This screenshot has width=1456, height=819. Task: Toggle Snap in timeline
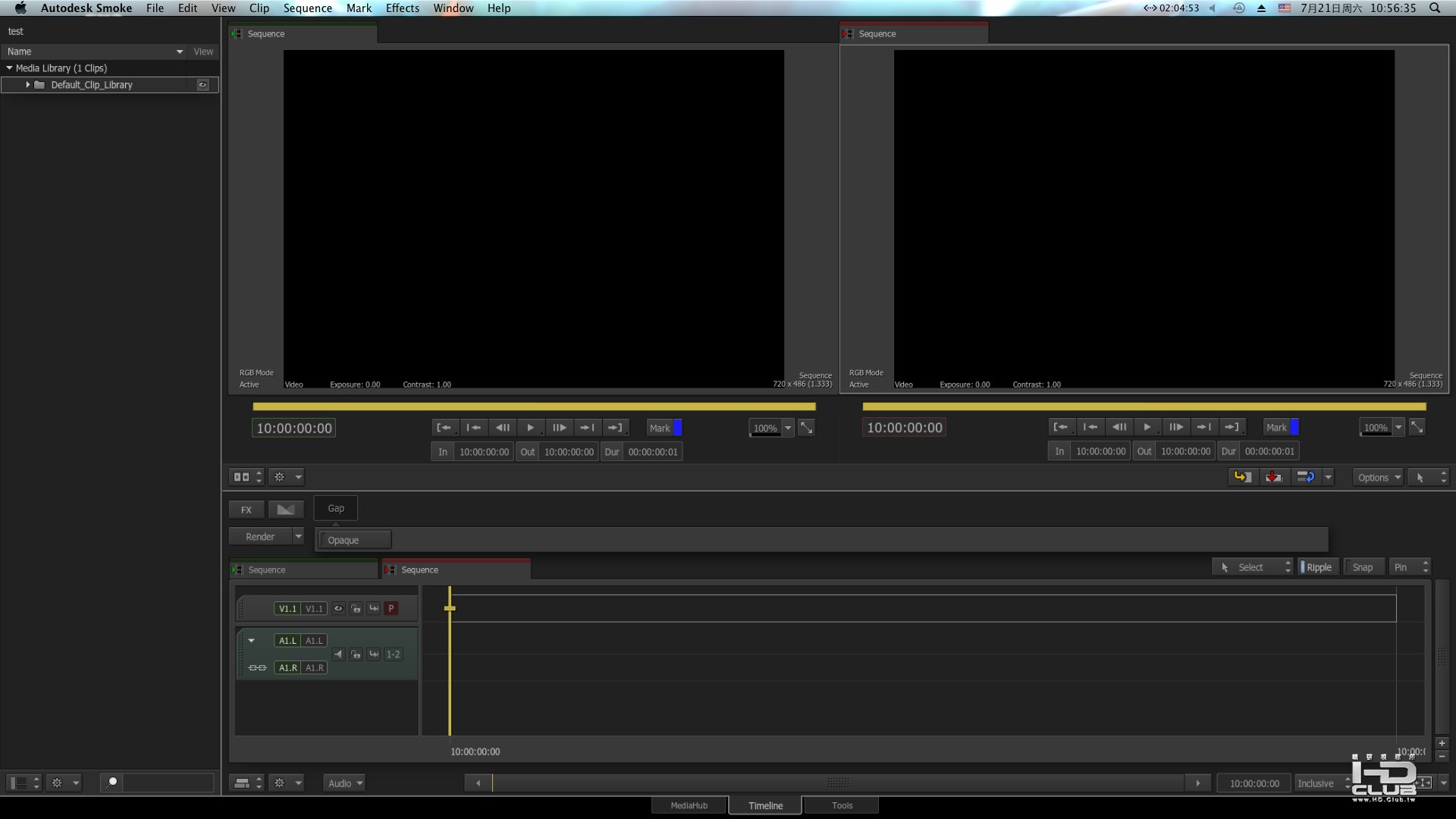(x=1363, y=567)
